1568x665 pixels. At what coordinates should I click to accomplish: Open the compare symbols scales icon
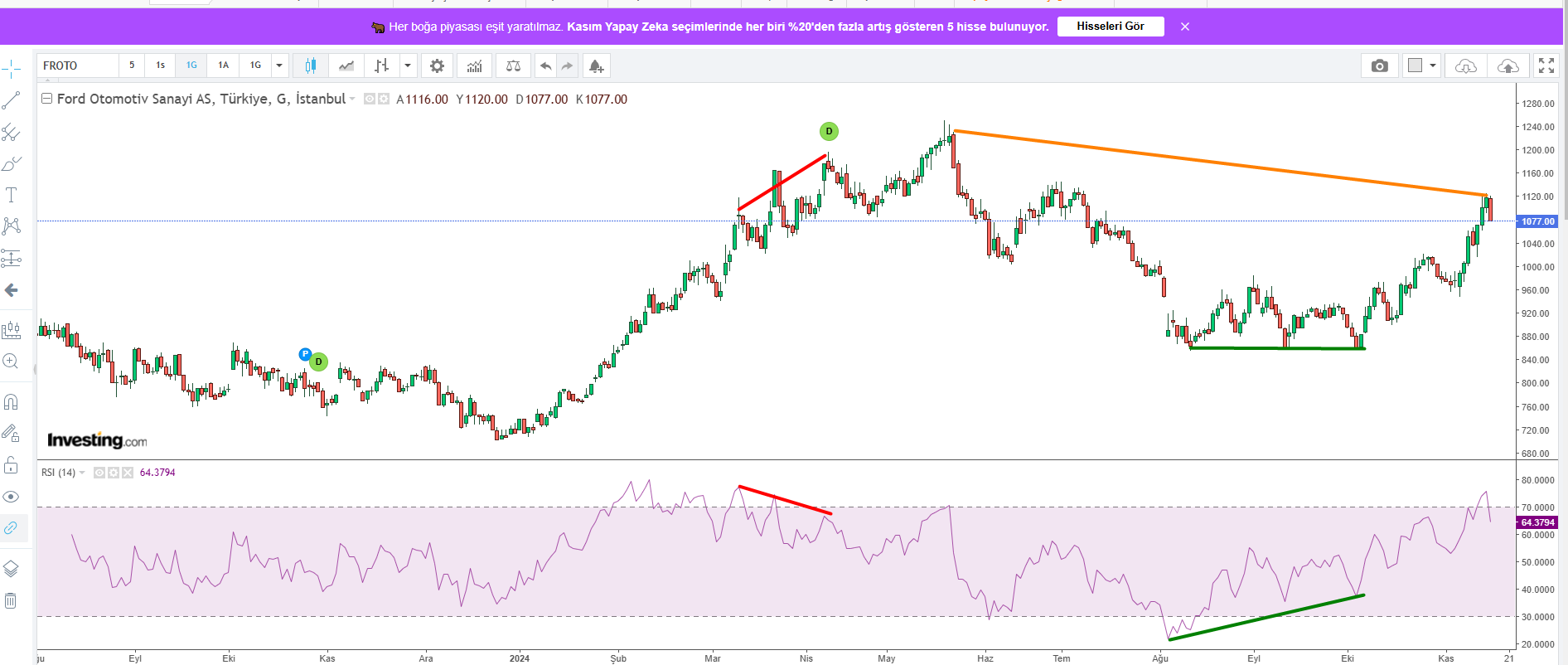(514, 66)
